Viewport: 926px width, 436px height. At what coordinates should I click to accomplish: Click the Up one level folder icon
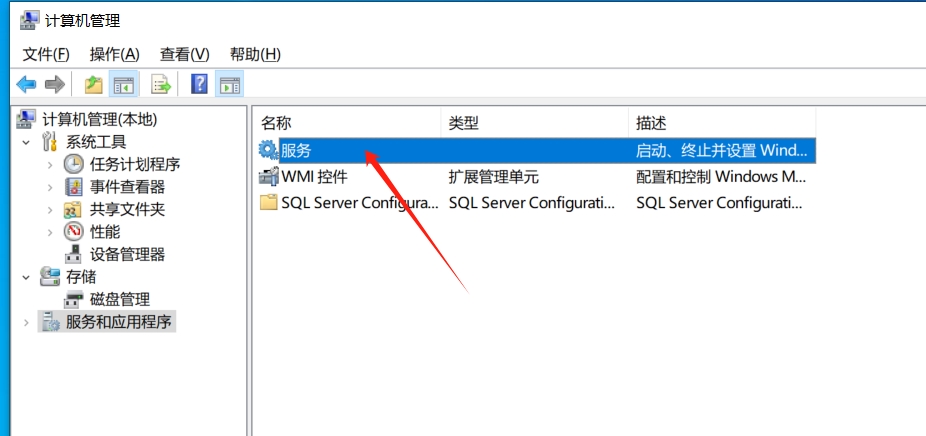(x=93, y=84)
